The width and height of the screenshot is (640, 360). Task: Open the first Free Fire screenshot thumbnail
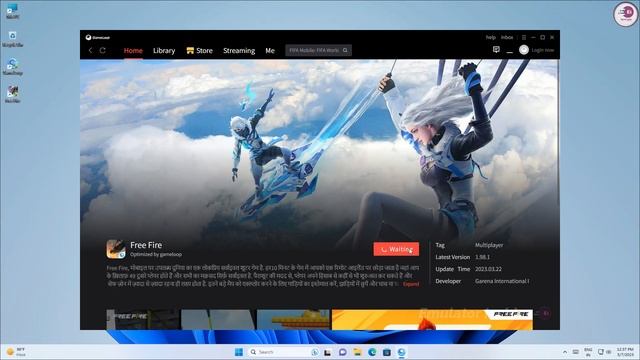143,320
